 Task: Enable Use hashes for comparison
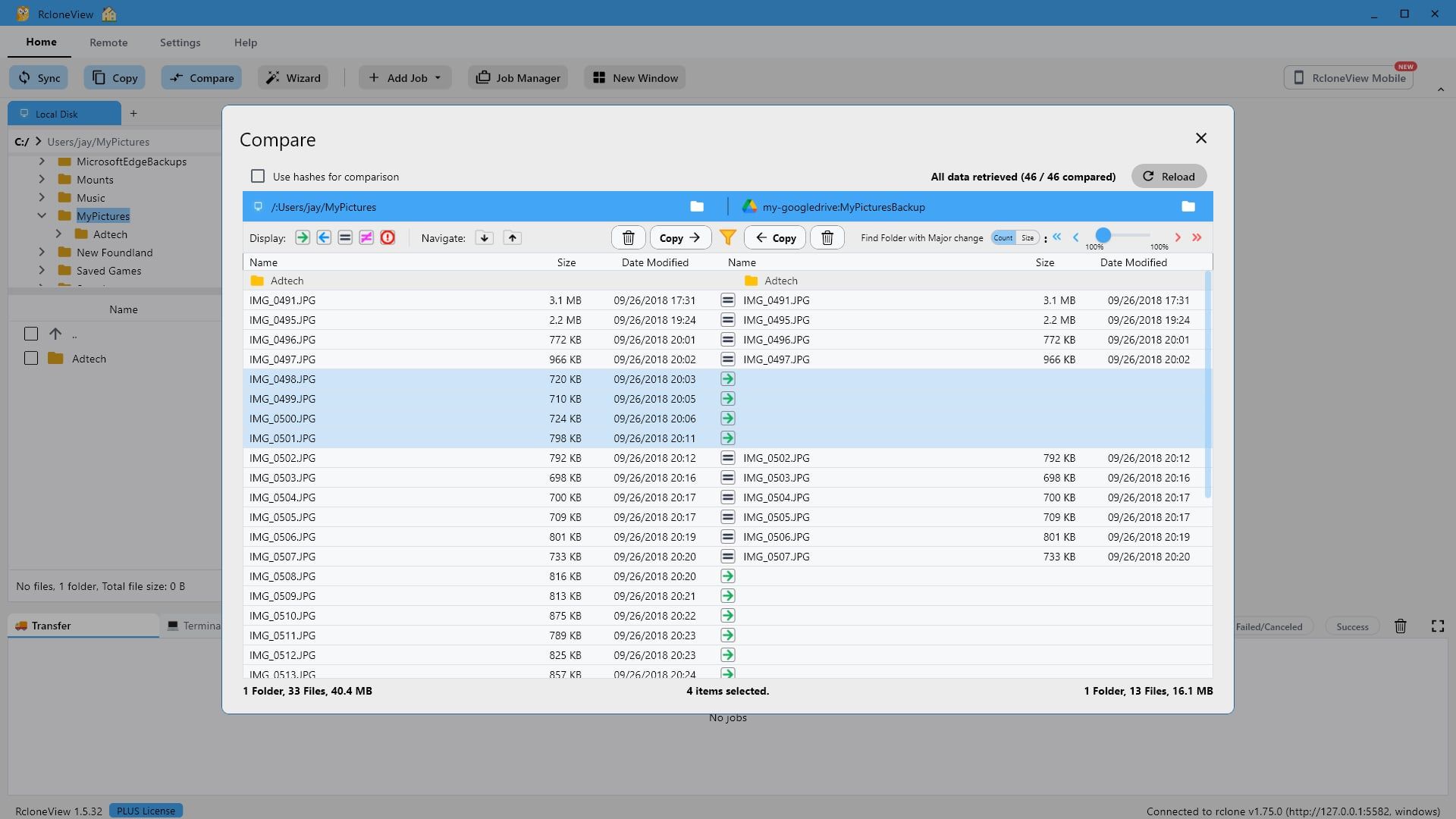(x=258, y=176)
